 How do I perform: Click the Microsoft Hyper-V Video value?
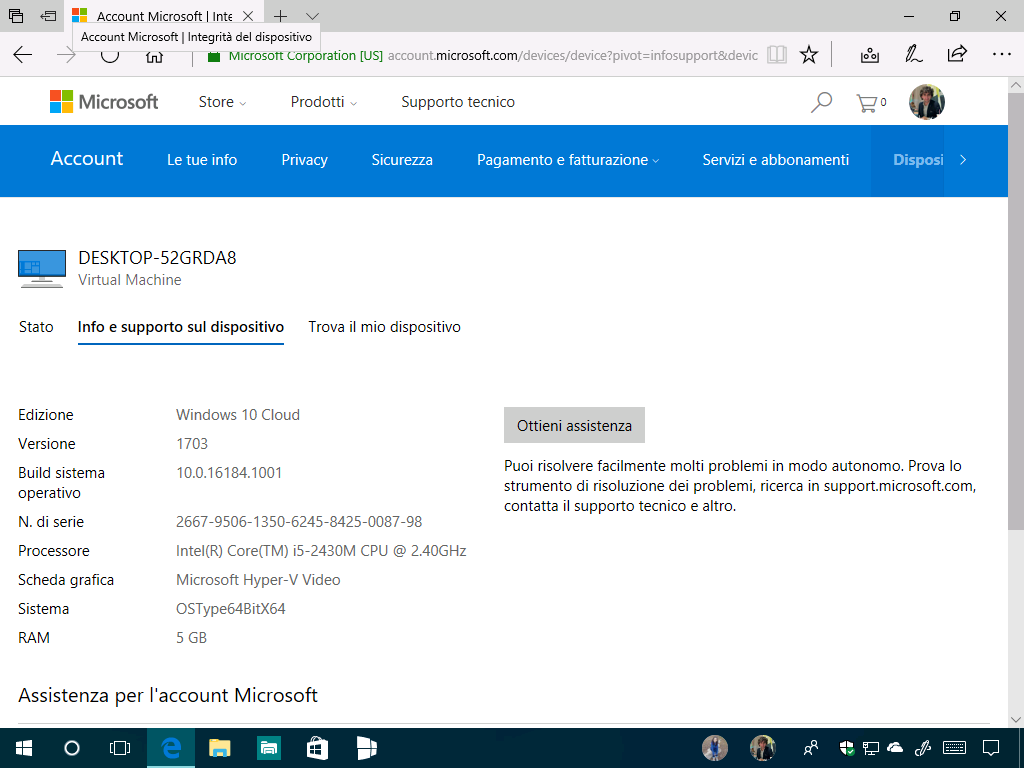click(258, 580)
